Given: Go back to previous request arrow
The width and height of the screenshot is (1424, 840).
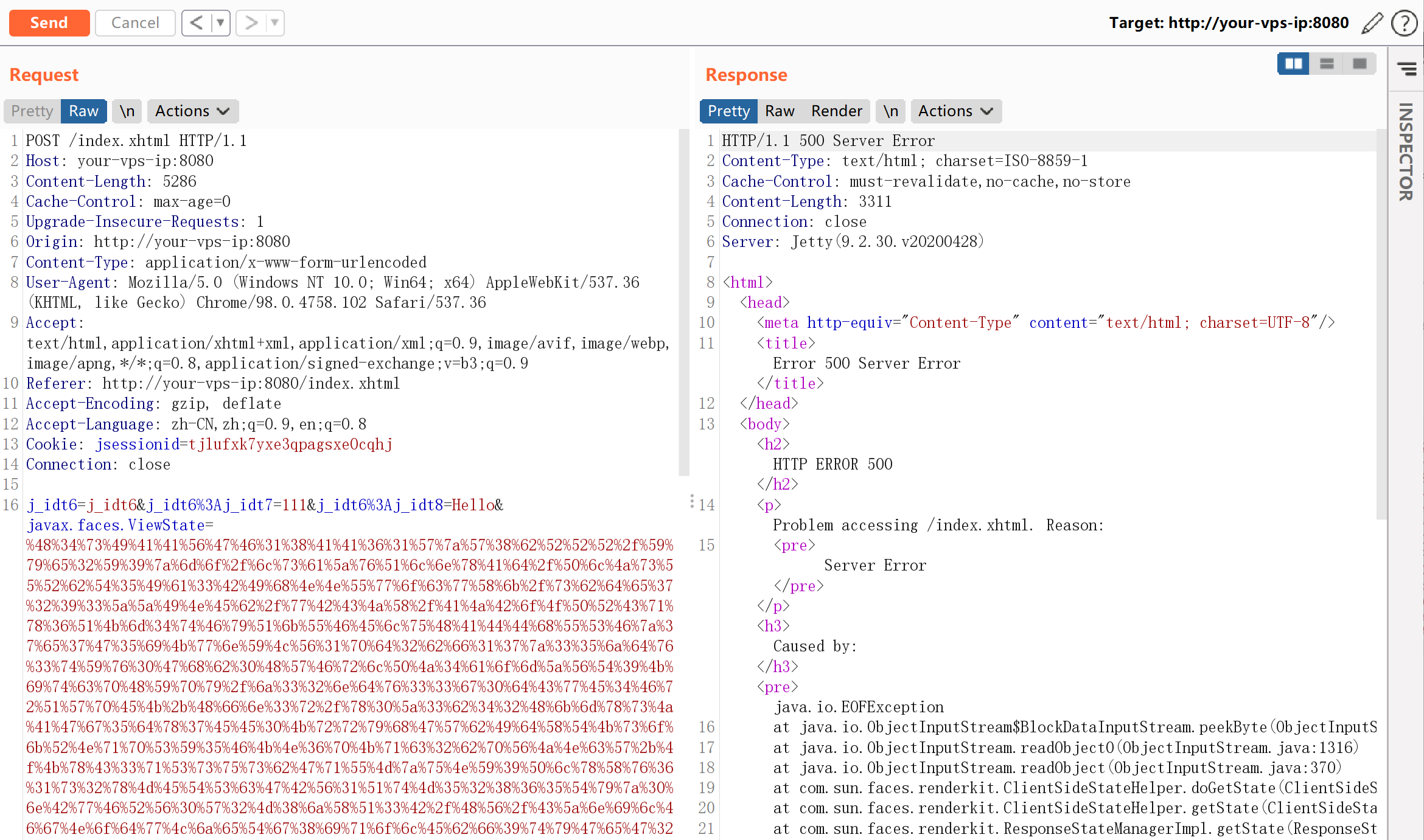Looking at the screenshot, I should [196, 23].
